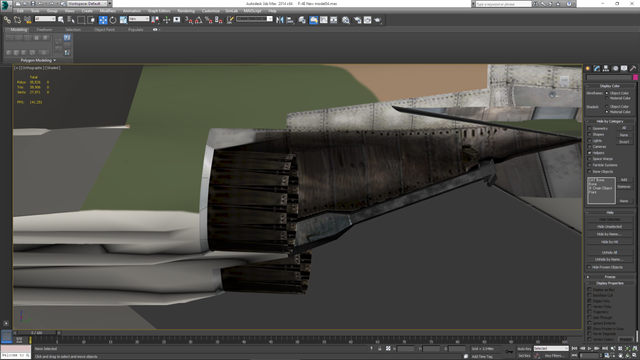
Task: Jump to the end frame control
Action: [x=605, y=348]
